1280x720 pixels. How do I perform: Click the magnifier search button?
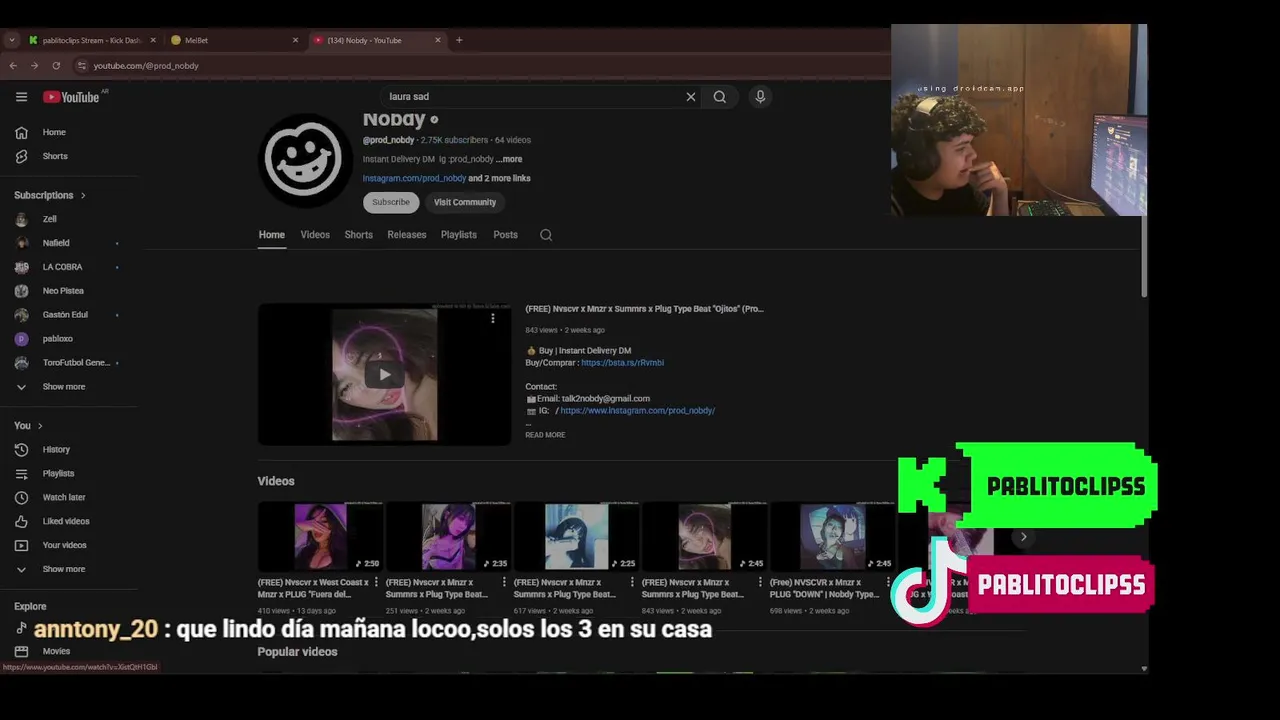(x=720, y=97)
